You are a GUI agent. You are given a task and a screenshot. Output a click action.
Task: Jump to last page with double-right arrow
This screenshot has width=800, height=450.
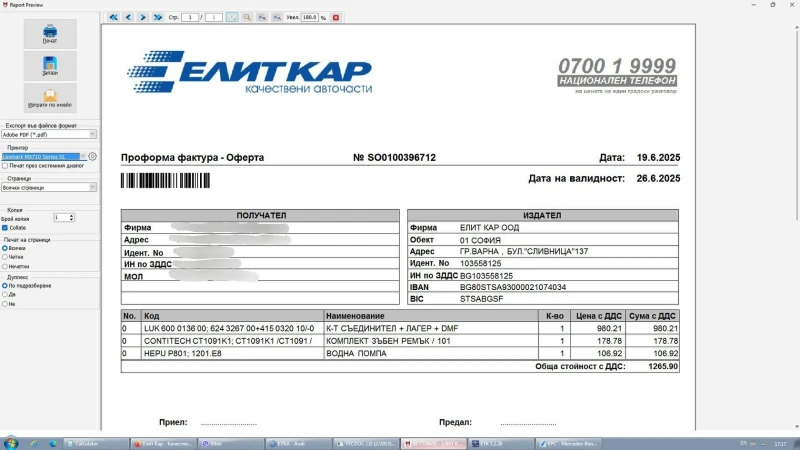tap(158, 17)
